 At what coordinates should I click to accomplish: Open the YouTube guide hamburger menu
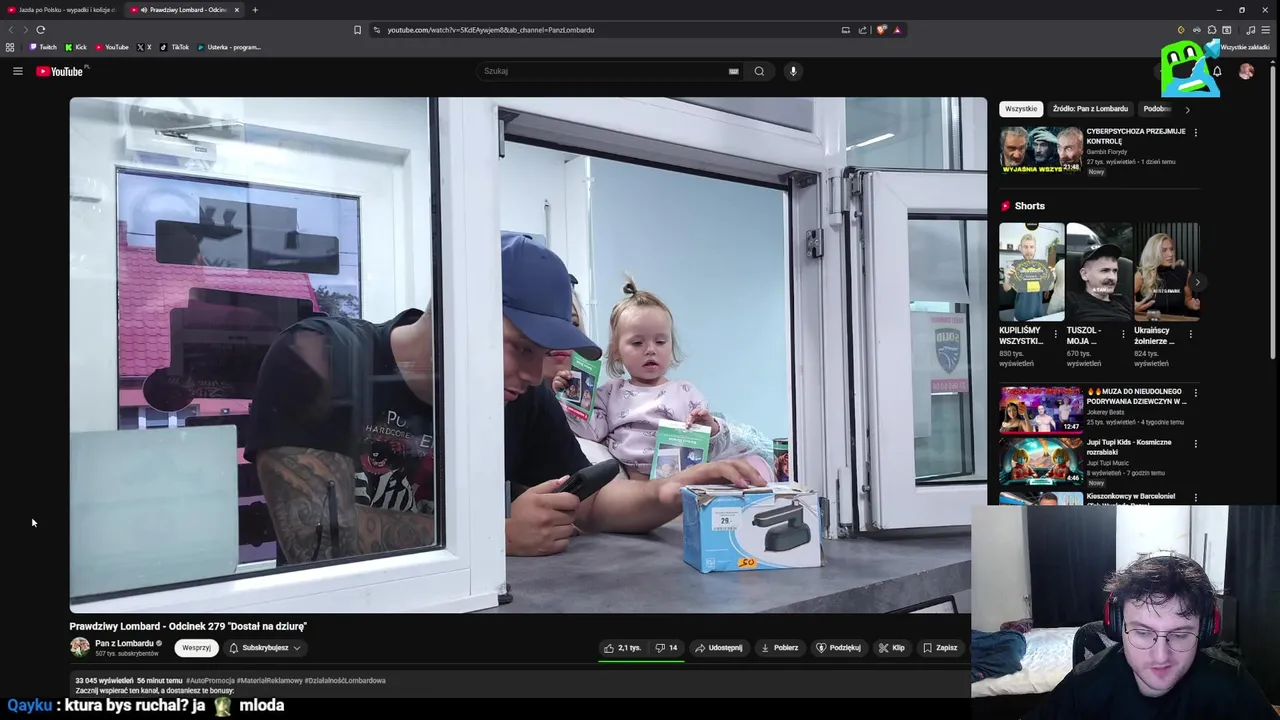click(17, 71)
